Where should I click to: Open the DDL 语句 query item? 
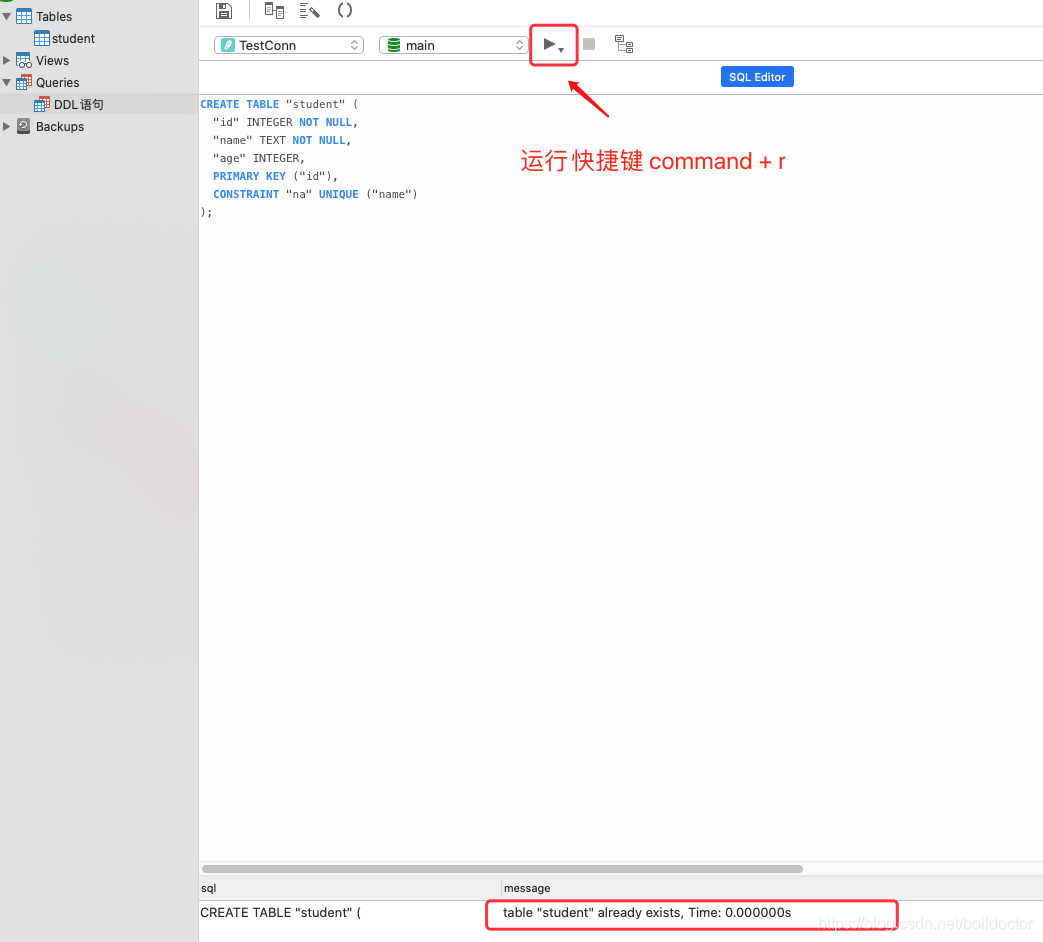(78, 104)
